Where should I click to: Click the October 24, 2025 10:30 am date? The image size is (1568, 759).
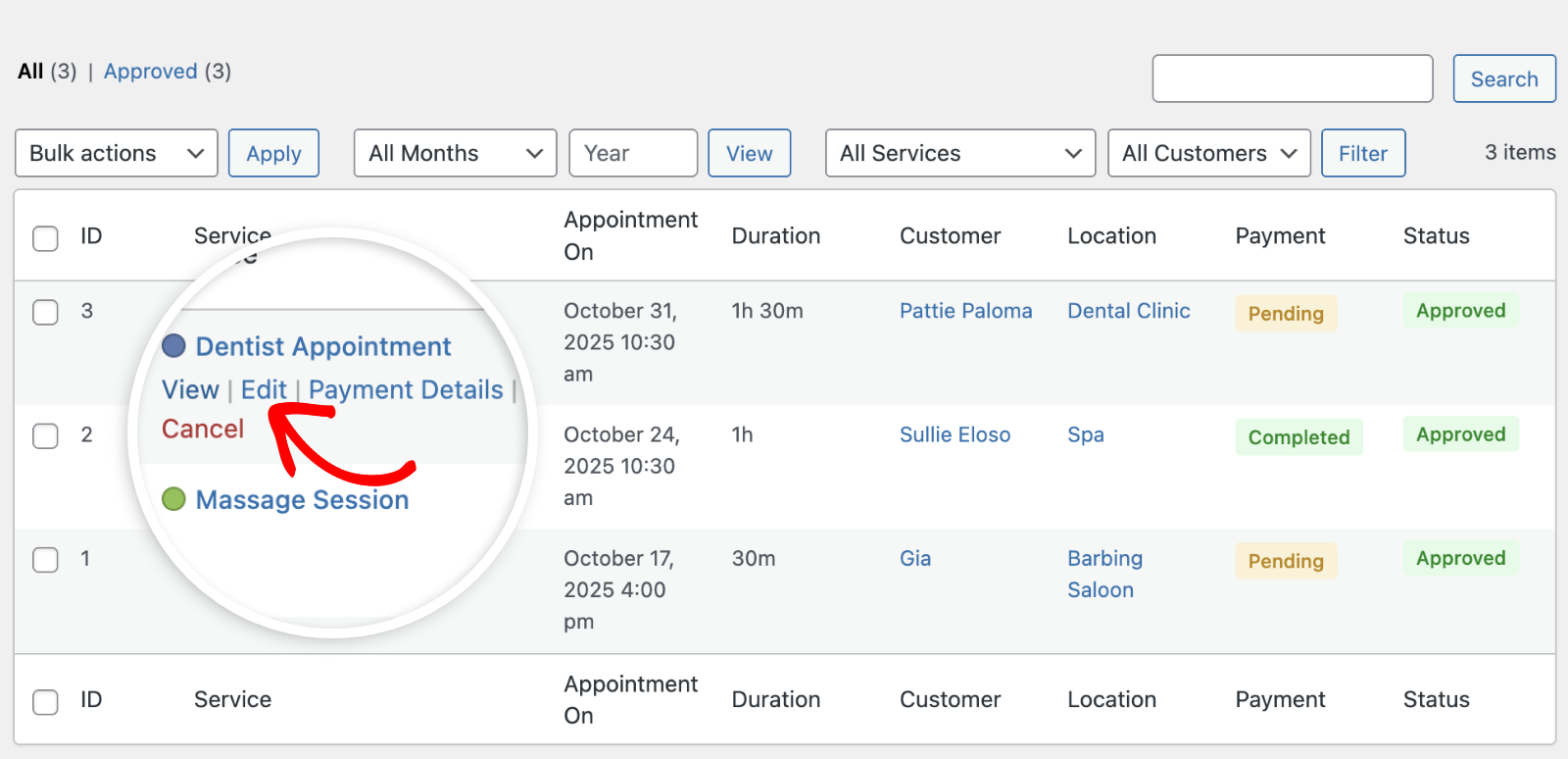click(x=621, y=466)
